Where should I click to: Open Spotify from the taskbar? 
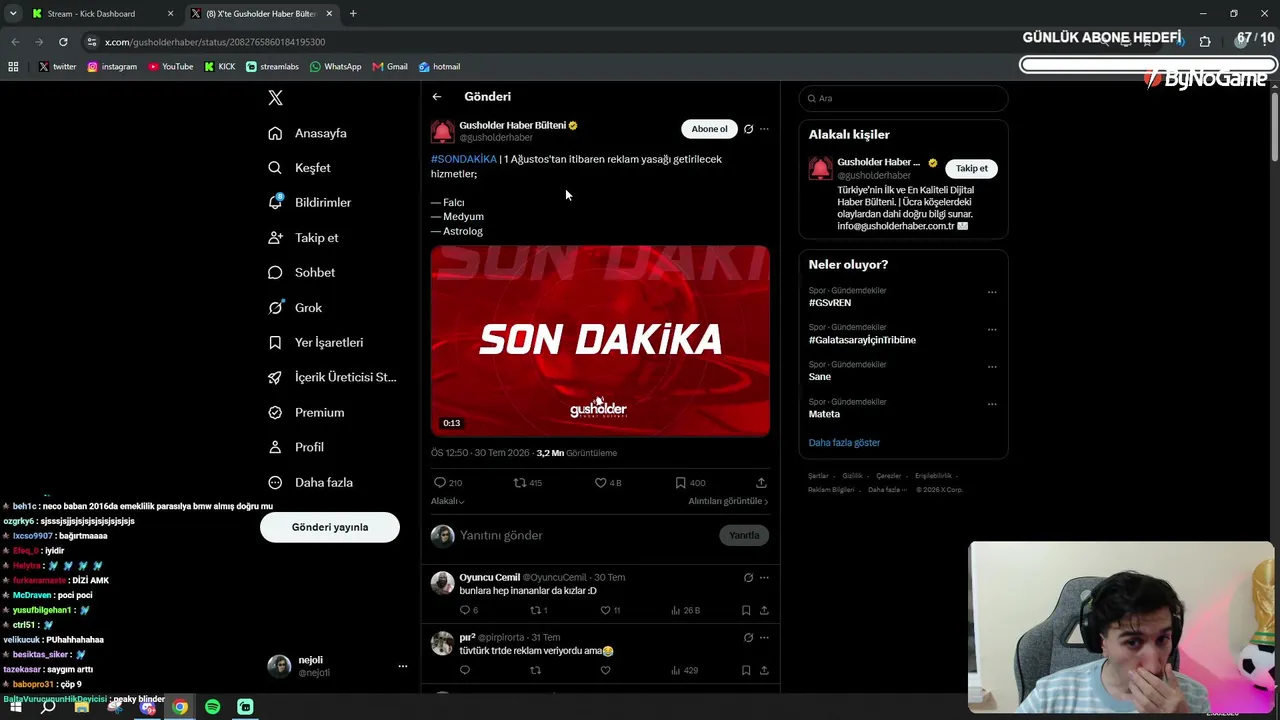213,707
